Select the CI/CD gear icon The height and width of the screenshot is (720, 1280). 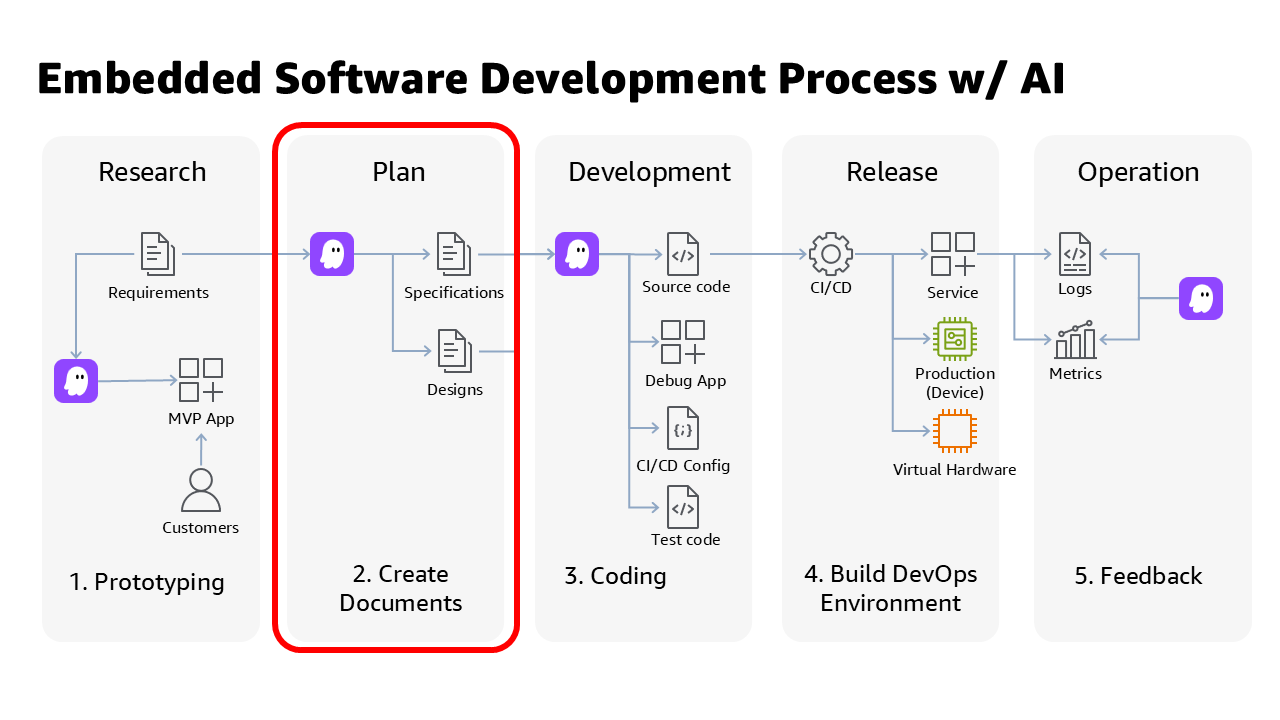pyautogui.click(x=830, y=254)
